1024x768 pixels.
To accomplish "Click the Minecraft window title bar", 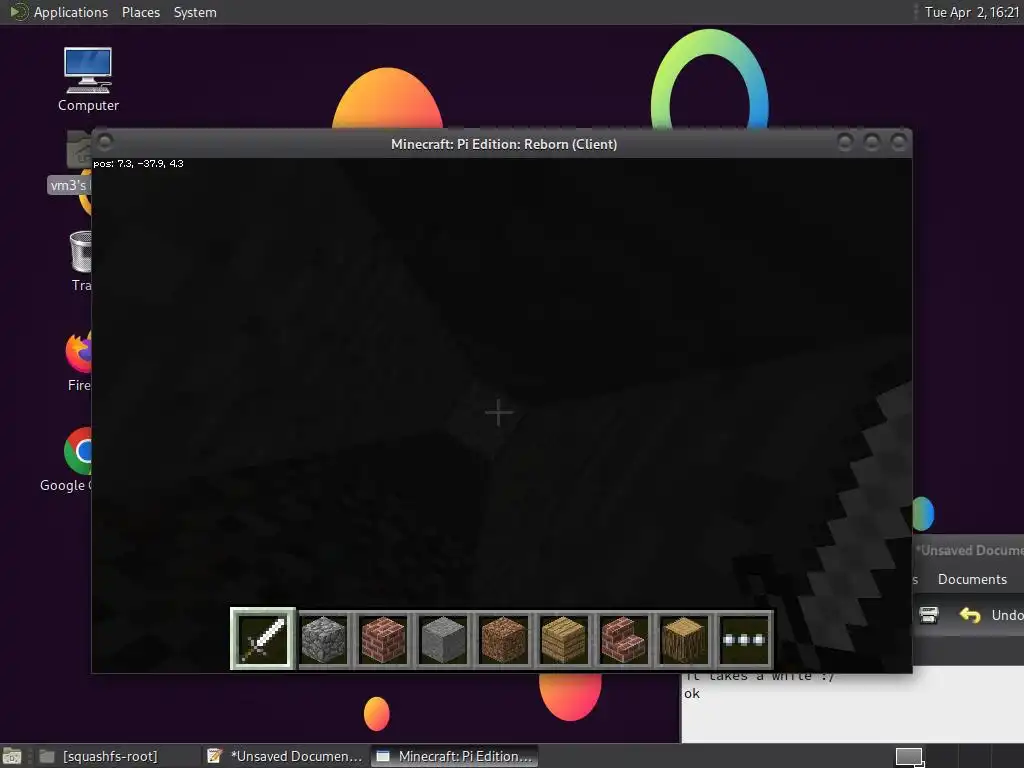I will tap(504, 144).
